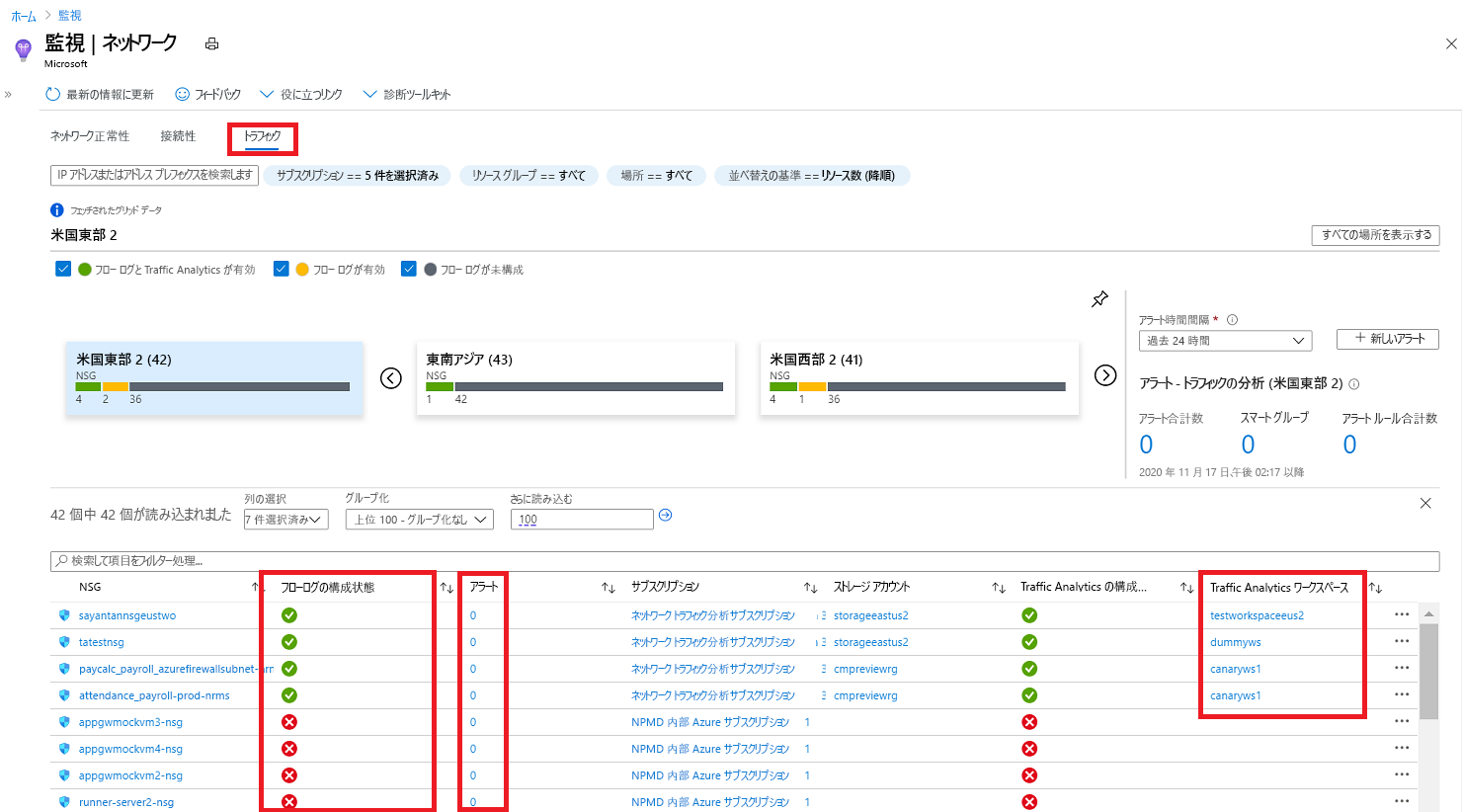
Task: Click the スマートグループ value 0
Action: point(1248,445)
